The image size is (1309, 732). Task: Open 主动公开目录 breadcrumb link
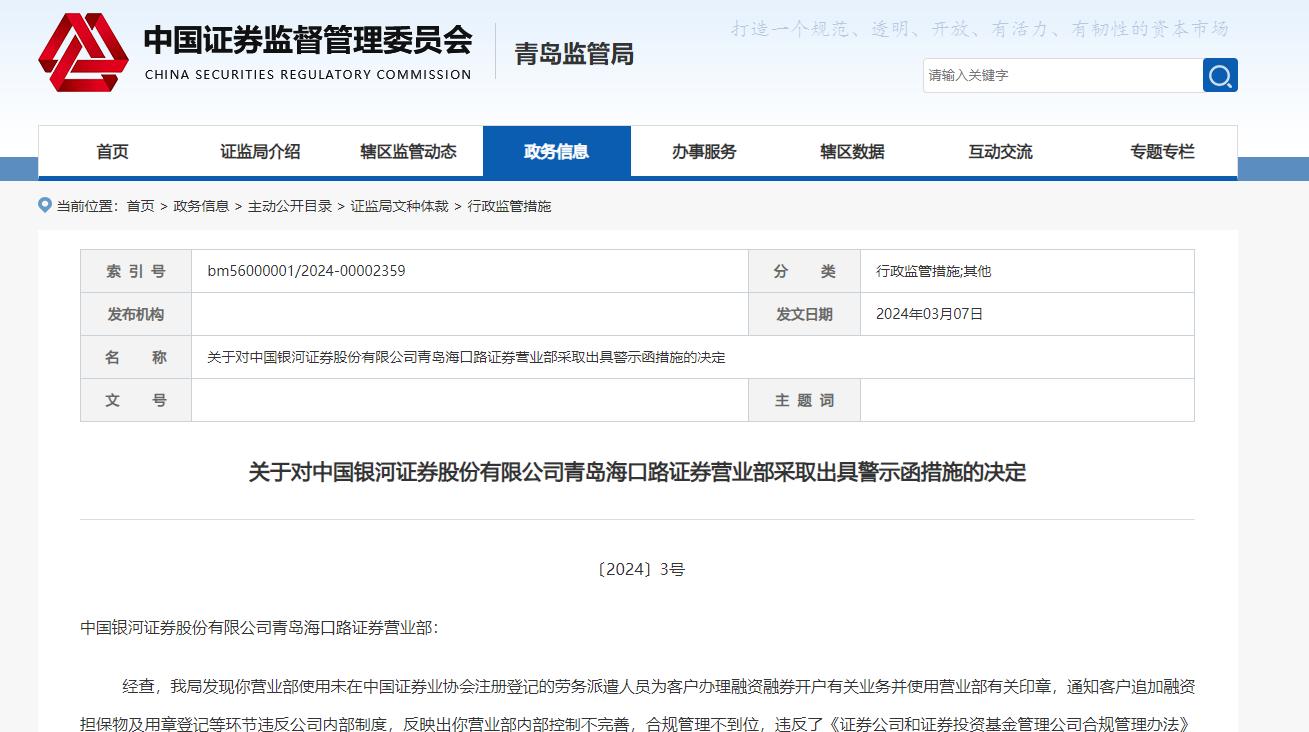pos(290,206)
